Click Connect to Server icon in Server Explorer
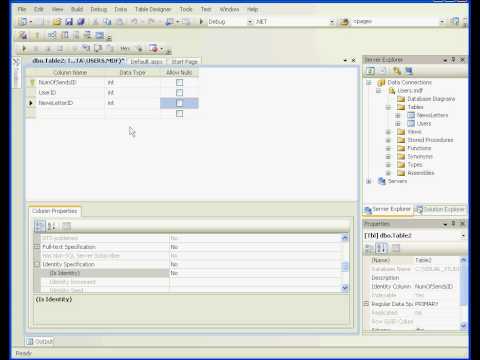The image size is (480, 360). 409,71
